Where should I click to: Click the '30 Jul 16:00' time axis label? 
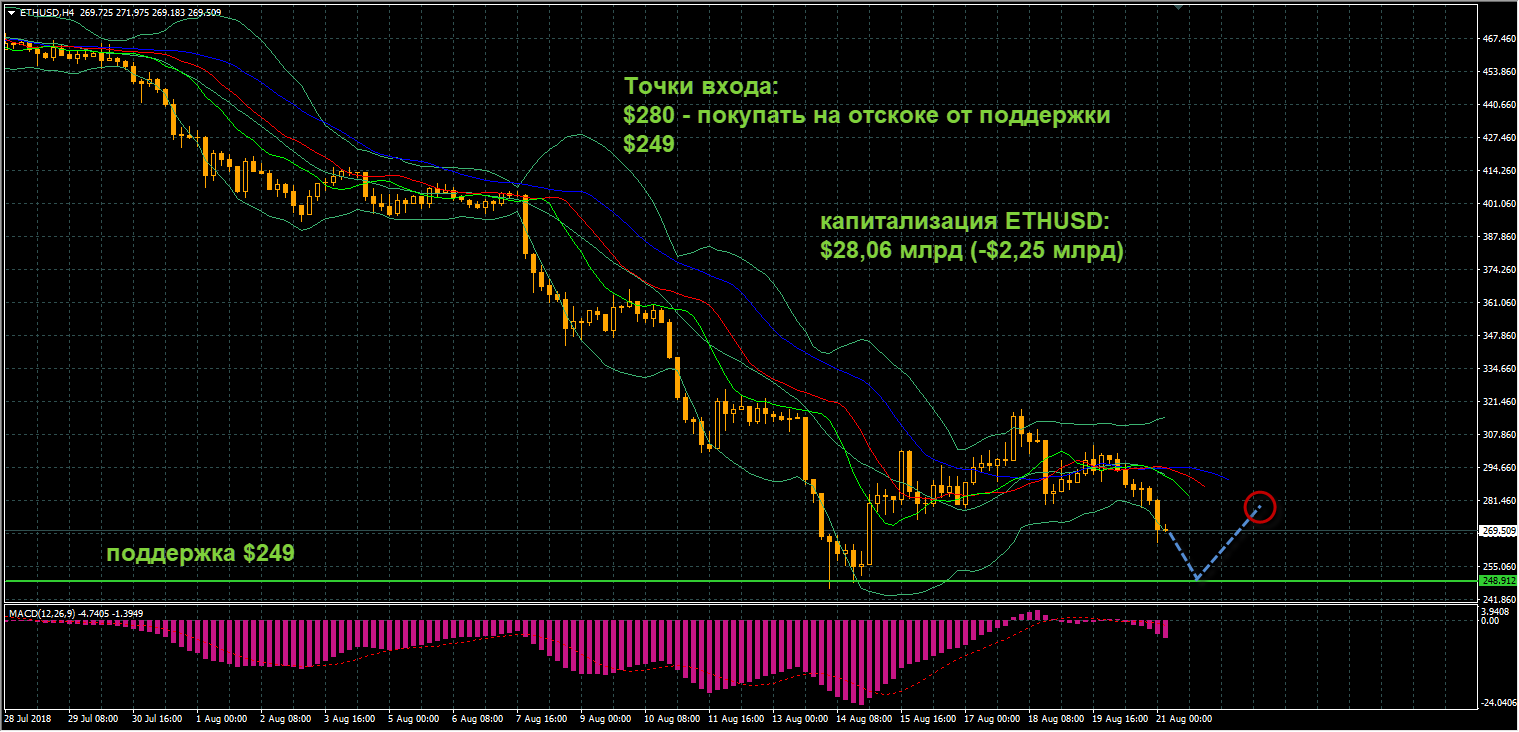[x=157, y=719]
